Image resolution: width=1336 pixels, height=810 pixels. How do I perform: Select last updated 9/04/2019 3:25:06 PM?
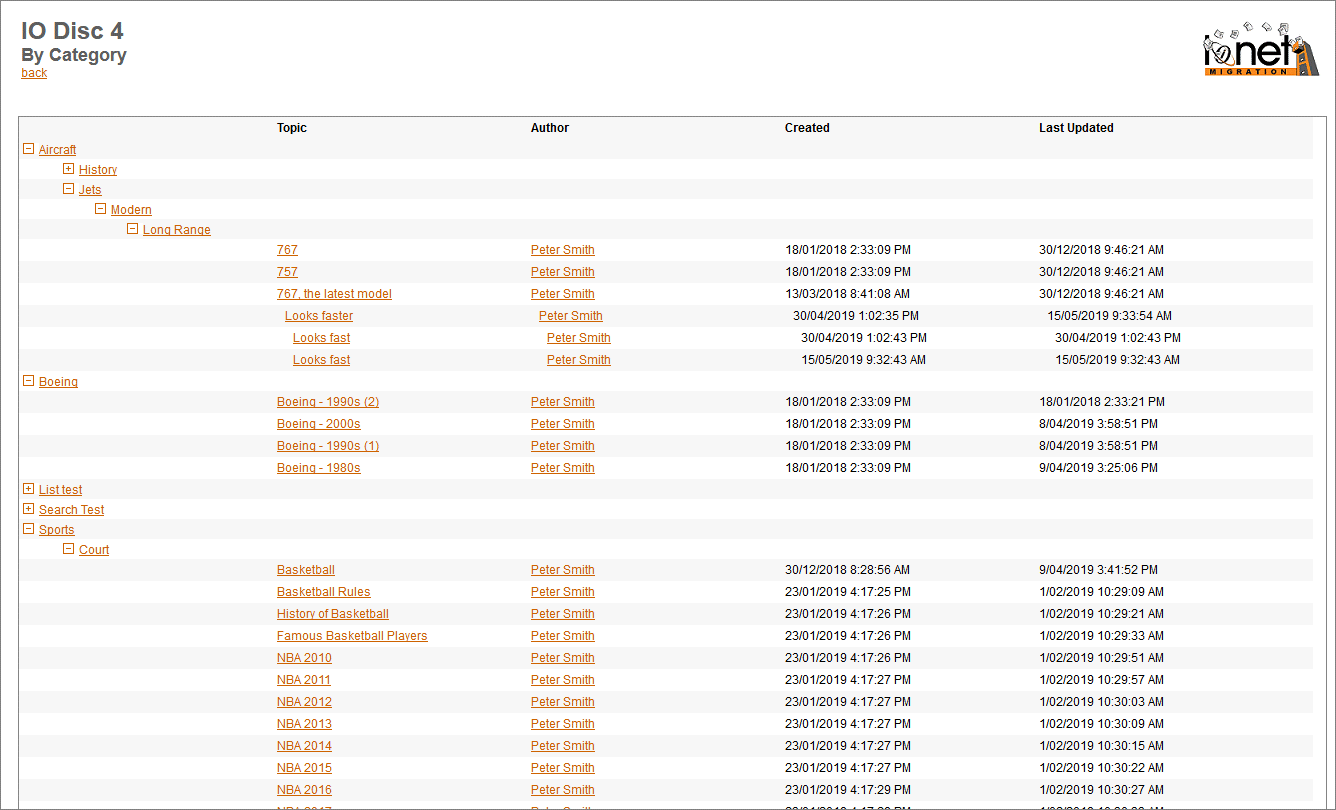coord(1099,468)
